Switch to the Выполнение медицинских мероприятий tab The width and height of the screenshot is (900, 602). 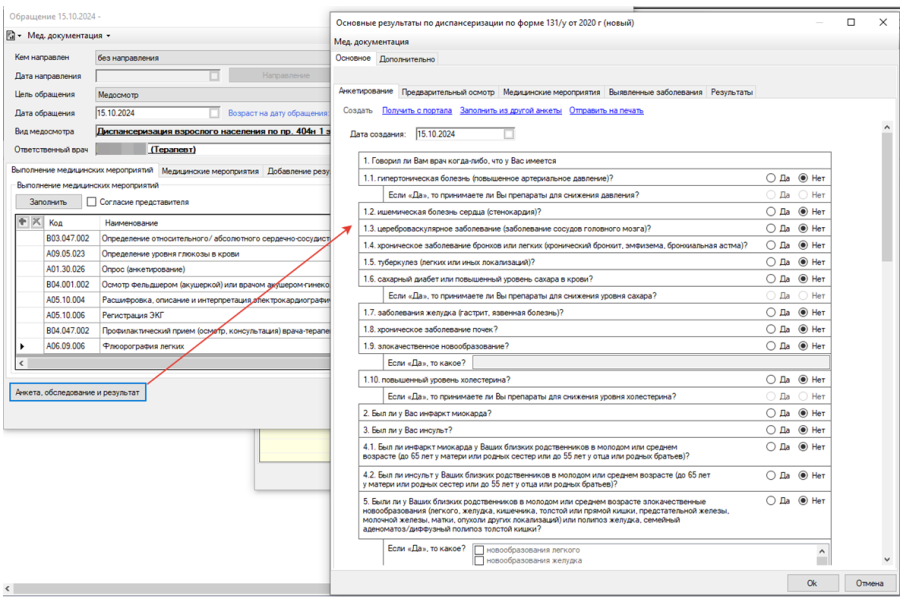point(82,170)
